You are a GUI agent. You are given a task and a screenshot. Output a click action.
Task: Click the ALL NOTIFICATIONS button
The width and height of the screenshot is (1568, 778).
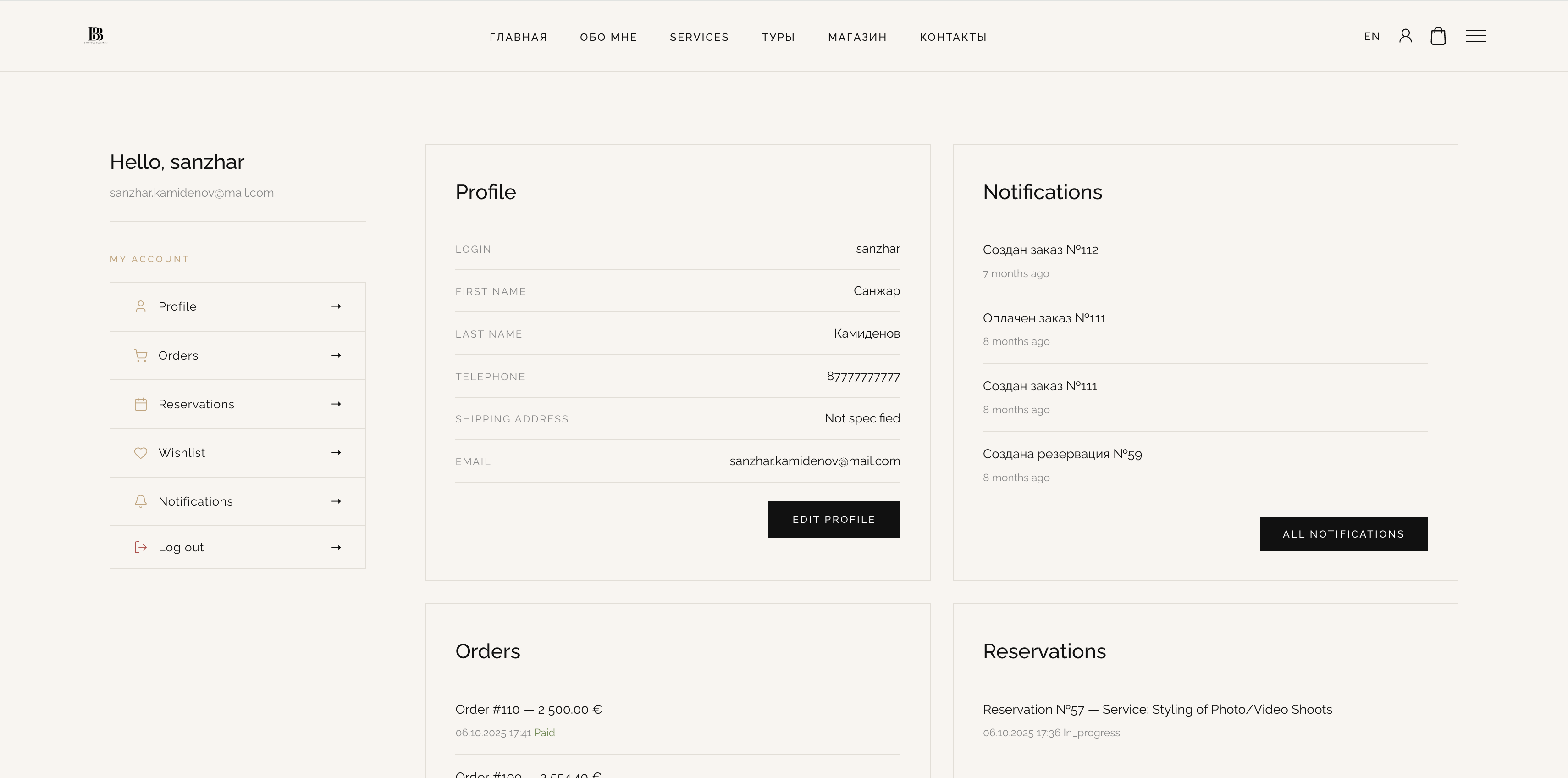(x=1343, y=533)
